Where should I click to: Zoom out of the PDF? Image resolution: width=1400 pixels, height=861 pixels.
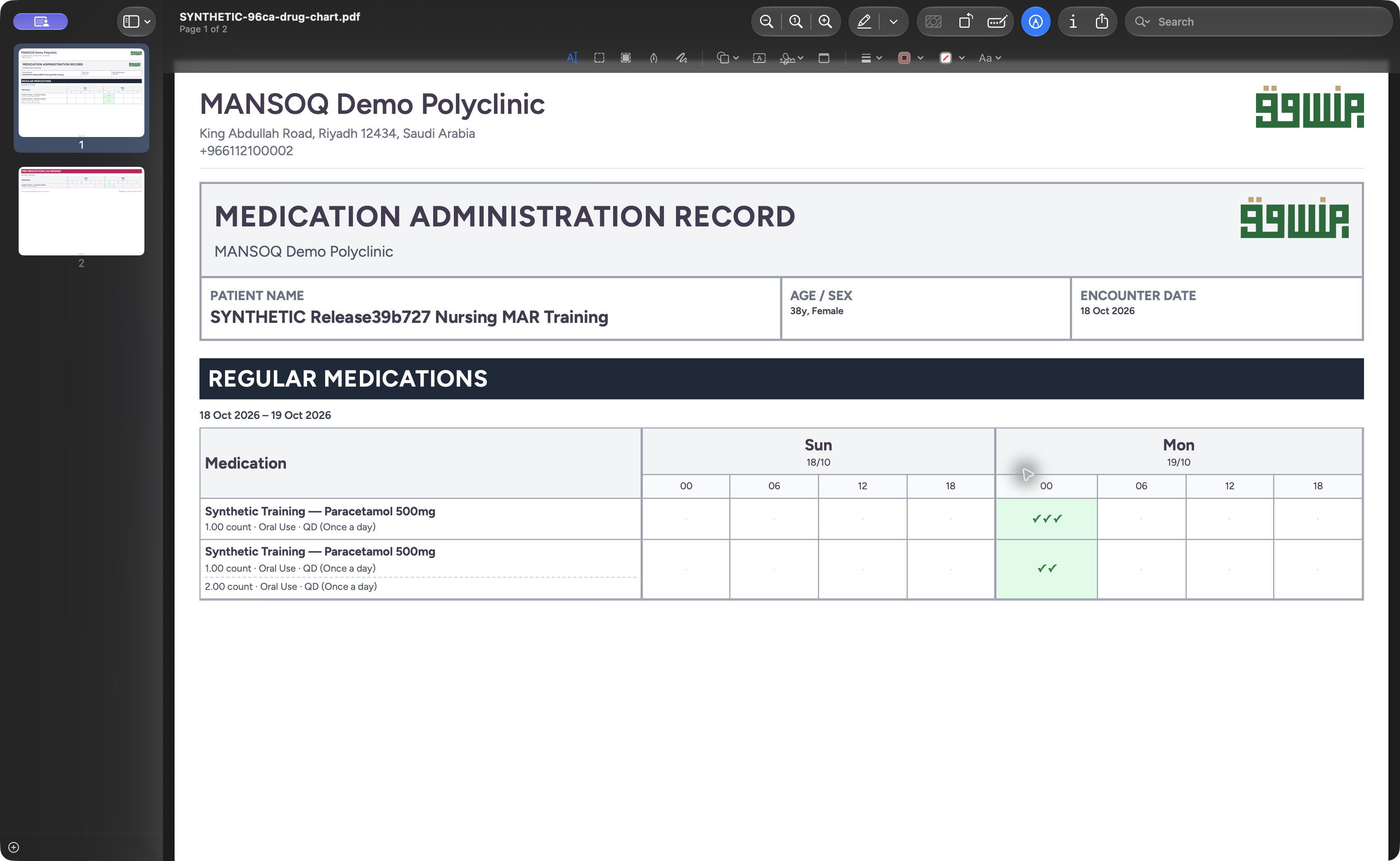[766, 22]
